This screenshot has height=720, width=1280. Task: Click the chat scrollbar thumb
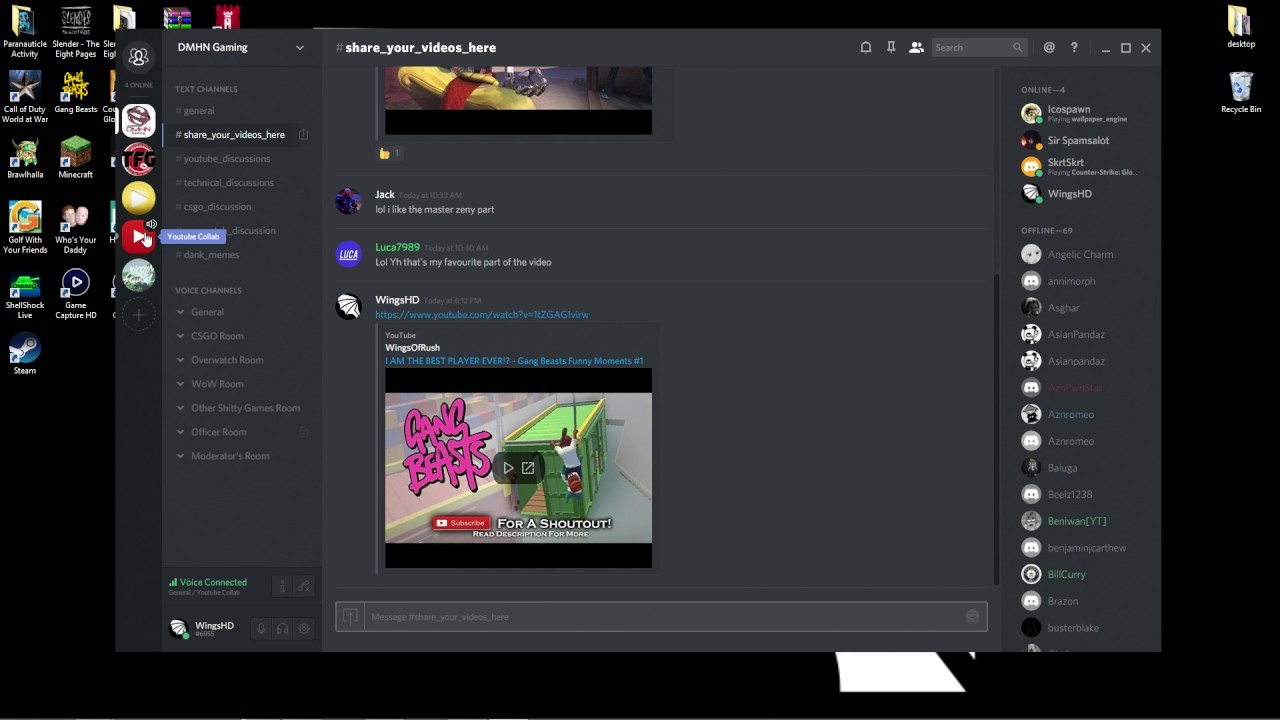point(994,428)
